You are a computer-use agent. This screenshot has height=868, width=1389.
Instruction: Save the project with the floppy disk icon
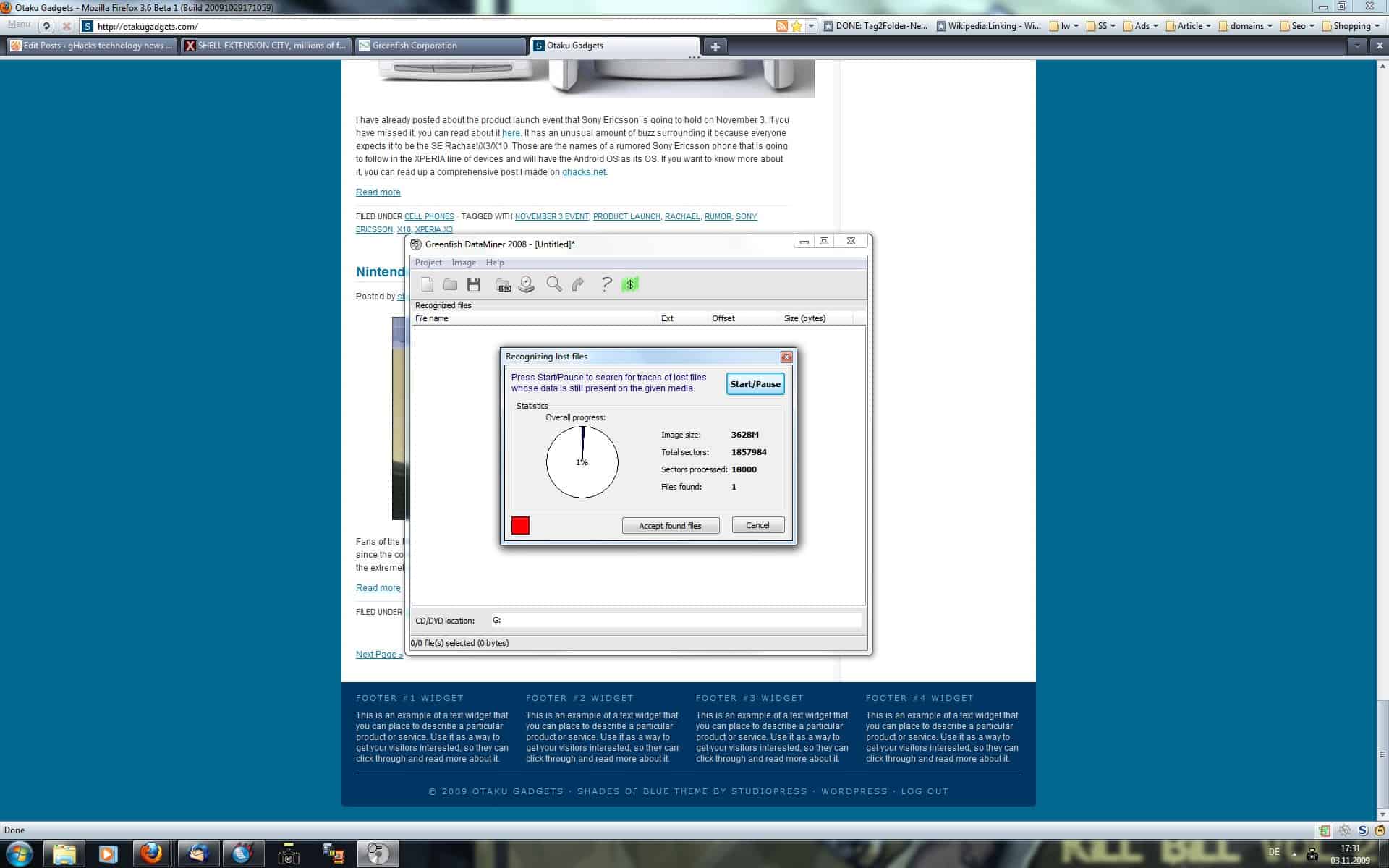(x=474, y=284)
